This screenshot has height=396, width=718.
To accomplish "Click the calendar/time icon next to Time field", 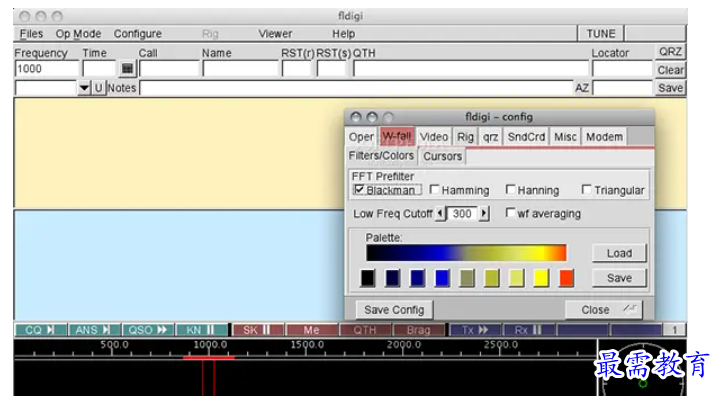I will tap(127, 69).
